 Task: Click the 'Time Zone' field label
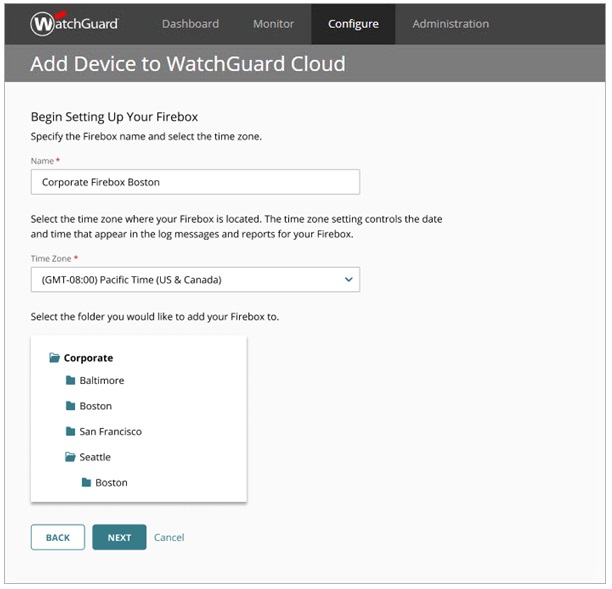[51, 258]
